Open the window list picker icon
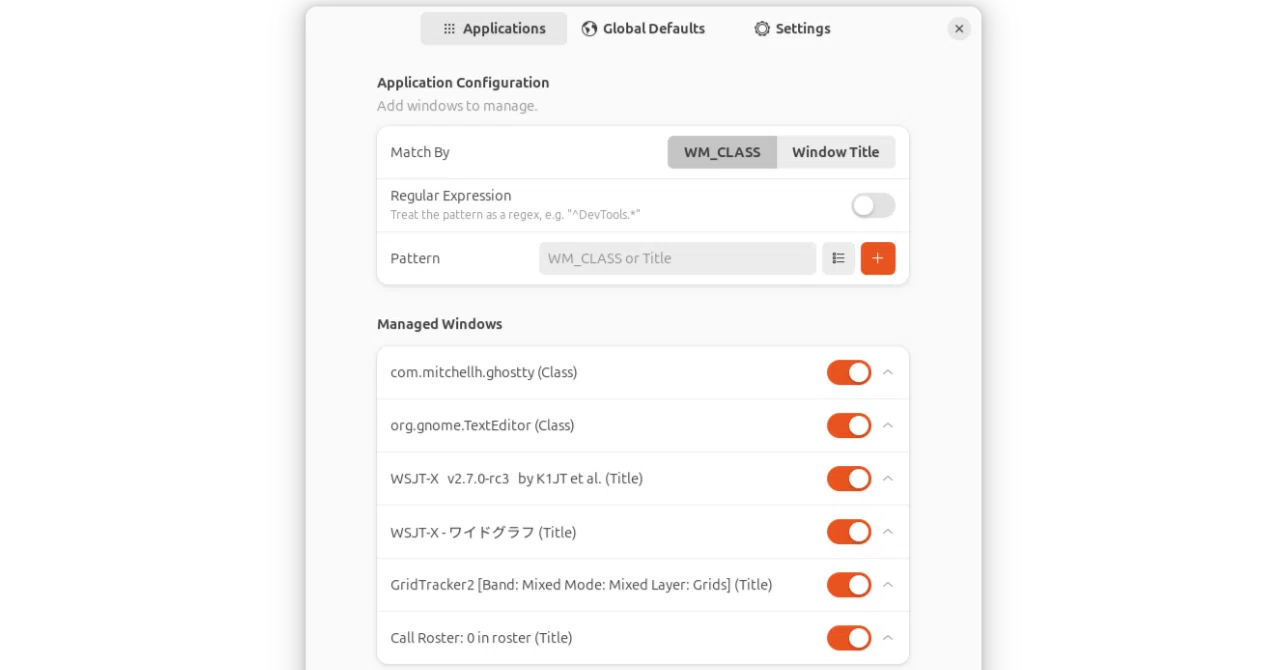 coord(839,258)
